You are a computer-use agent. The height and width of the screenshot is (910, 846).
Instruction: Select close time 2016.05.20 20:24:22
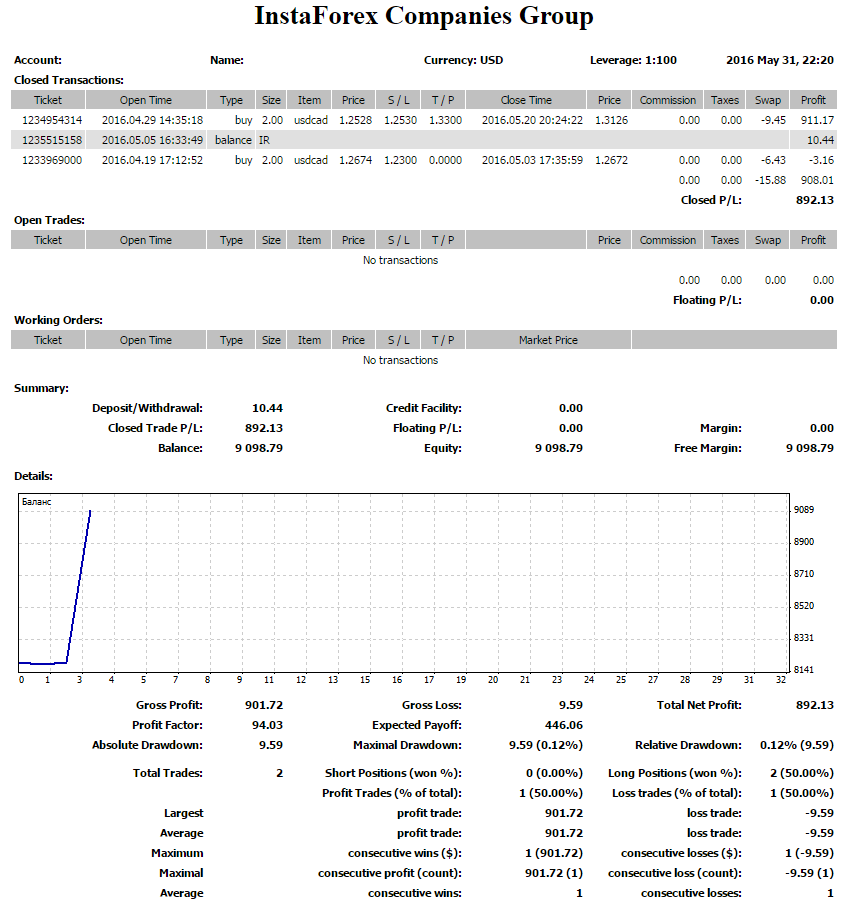pos(532,120)
